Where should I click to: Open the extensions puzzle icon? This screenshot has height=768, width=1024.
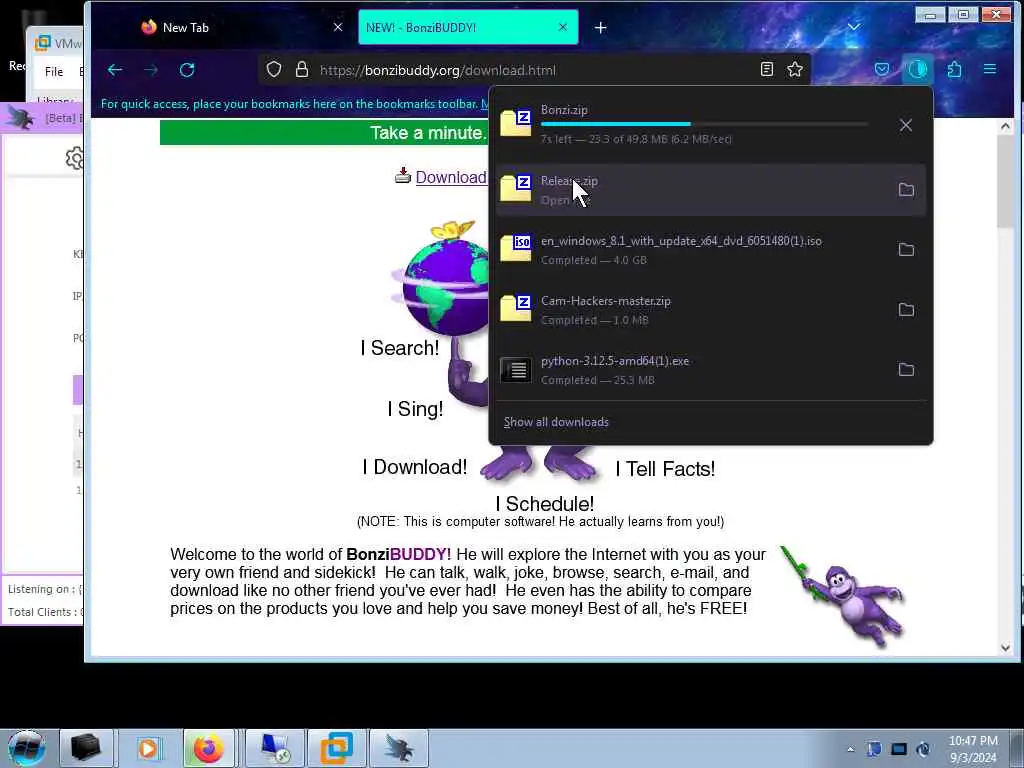click(954, 69)
